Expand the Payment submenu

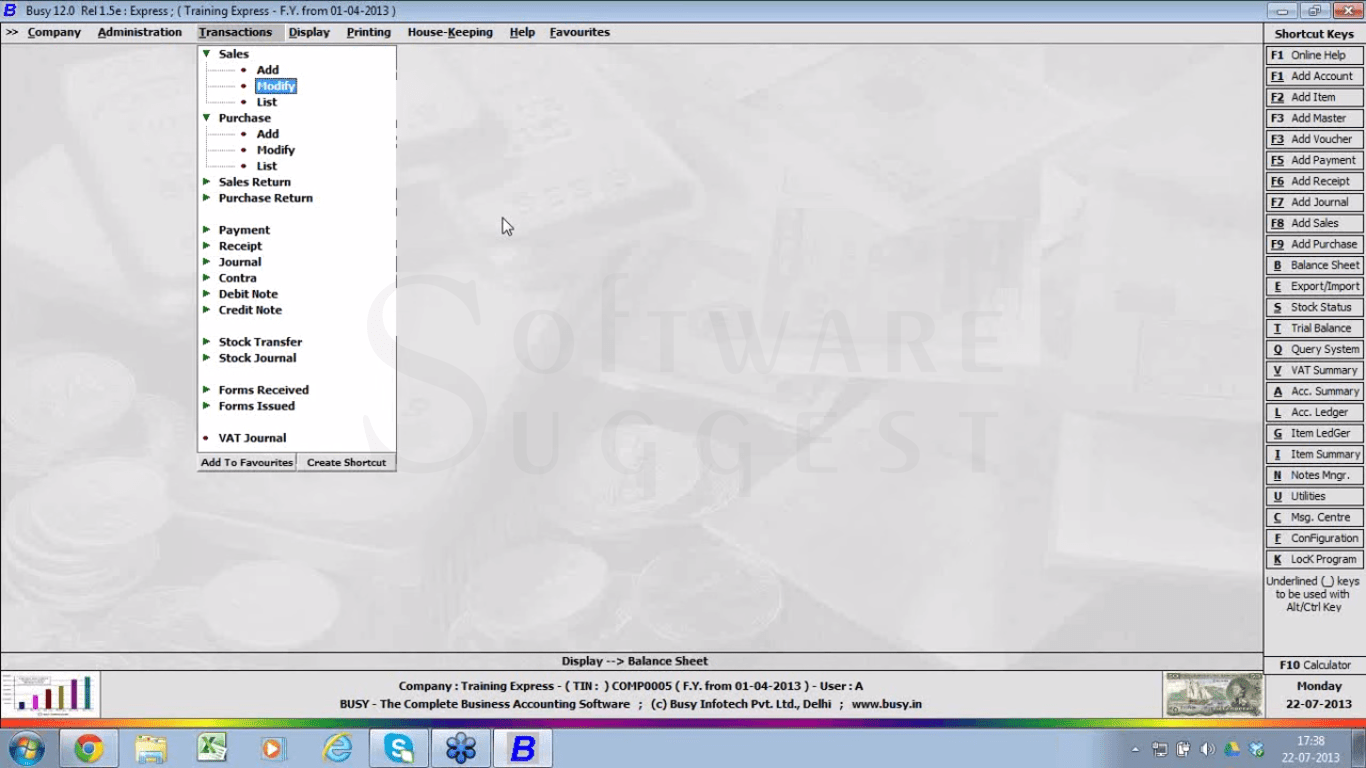click(x=207, y=229)
